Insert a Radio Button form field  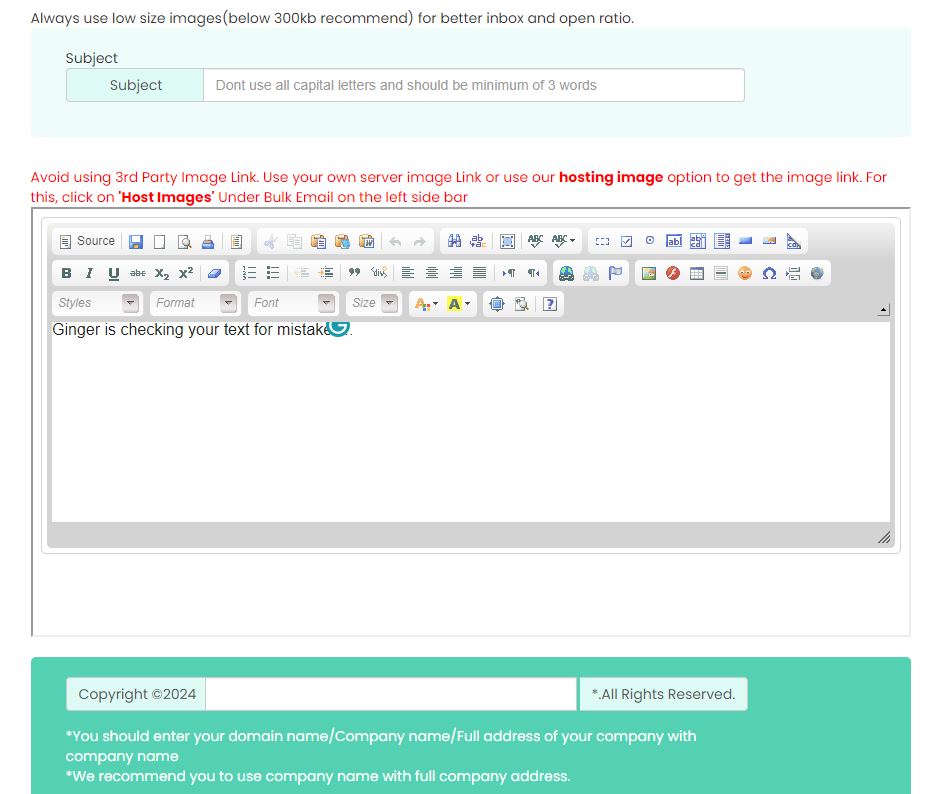tap(650, 241)
